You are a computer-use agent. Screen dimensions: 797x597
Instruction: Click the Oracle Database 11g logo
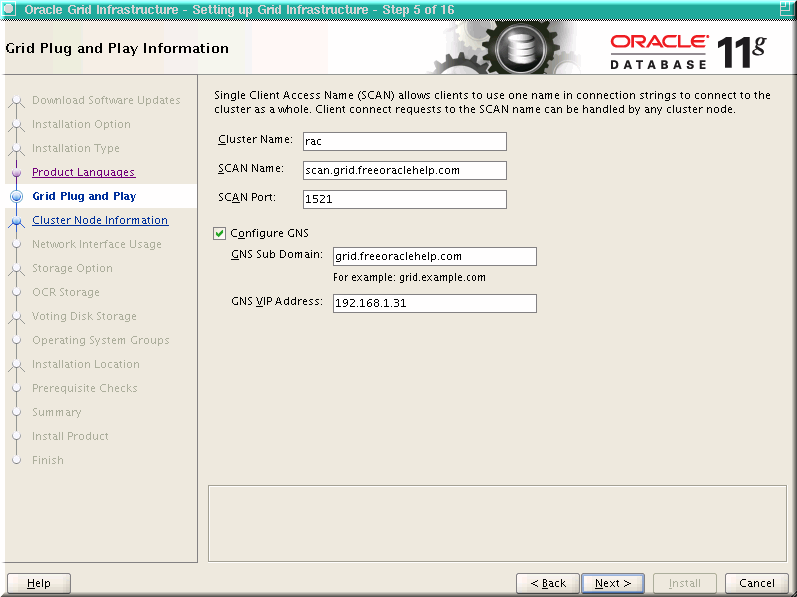coord(688,51)
